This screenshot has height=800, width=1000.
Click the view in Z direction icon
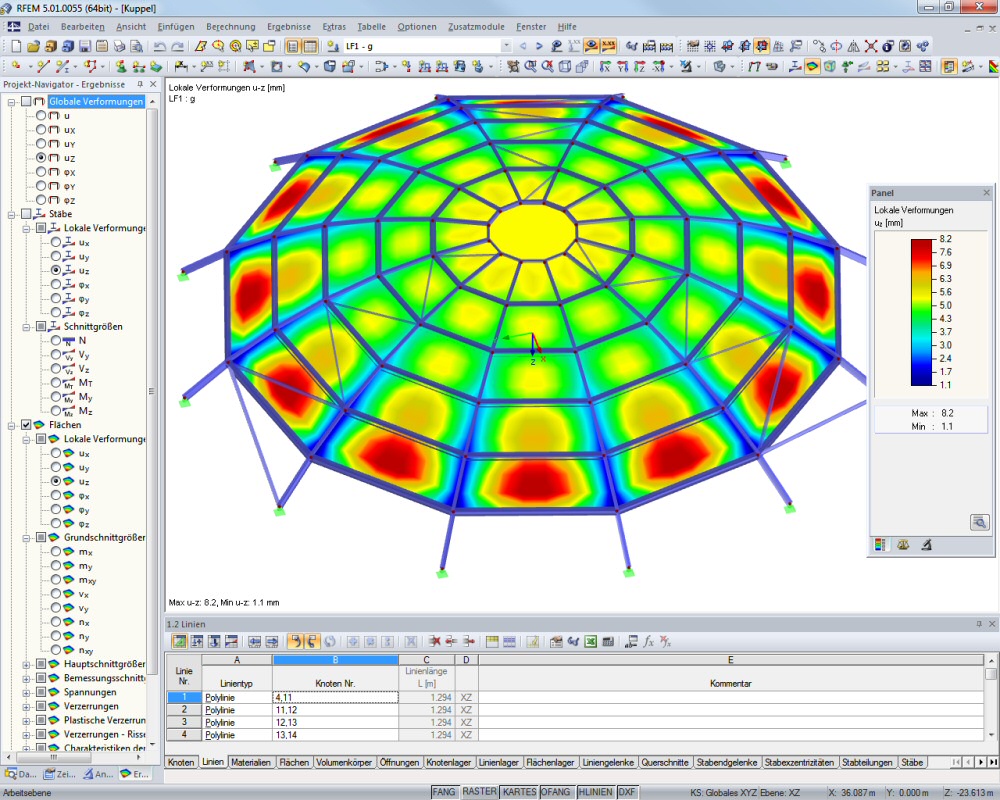tap(640, 66)
